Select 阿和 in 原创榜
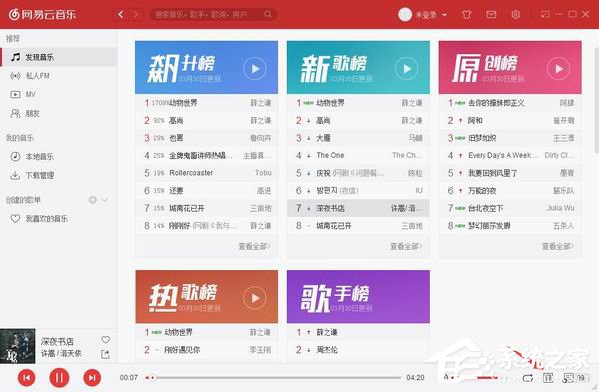This screenshot has height=392, width=599. pyautogui.click(x=510, y=120)
